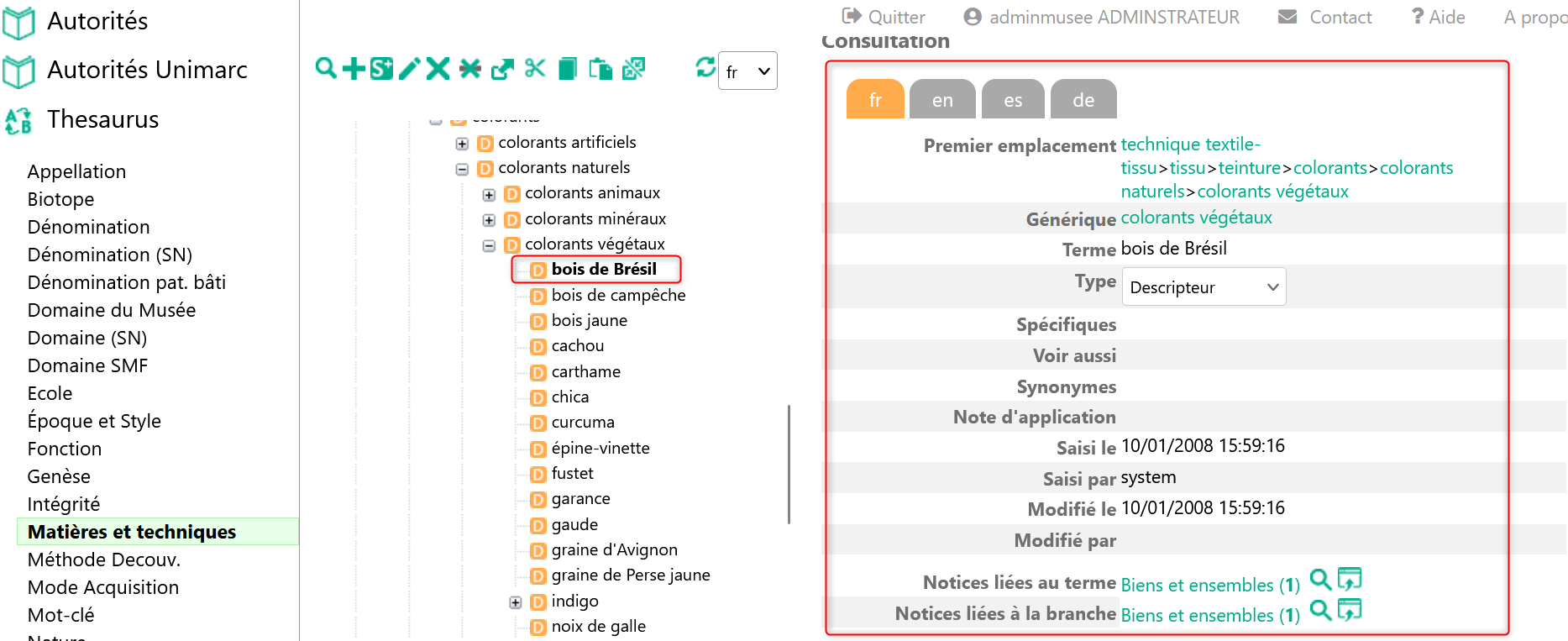Cut the term with scissors icon
1568x641 pixels.
(535, 68)
